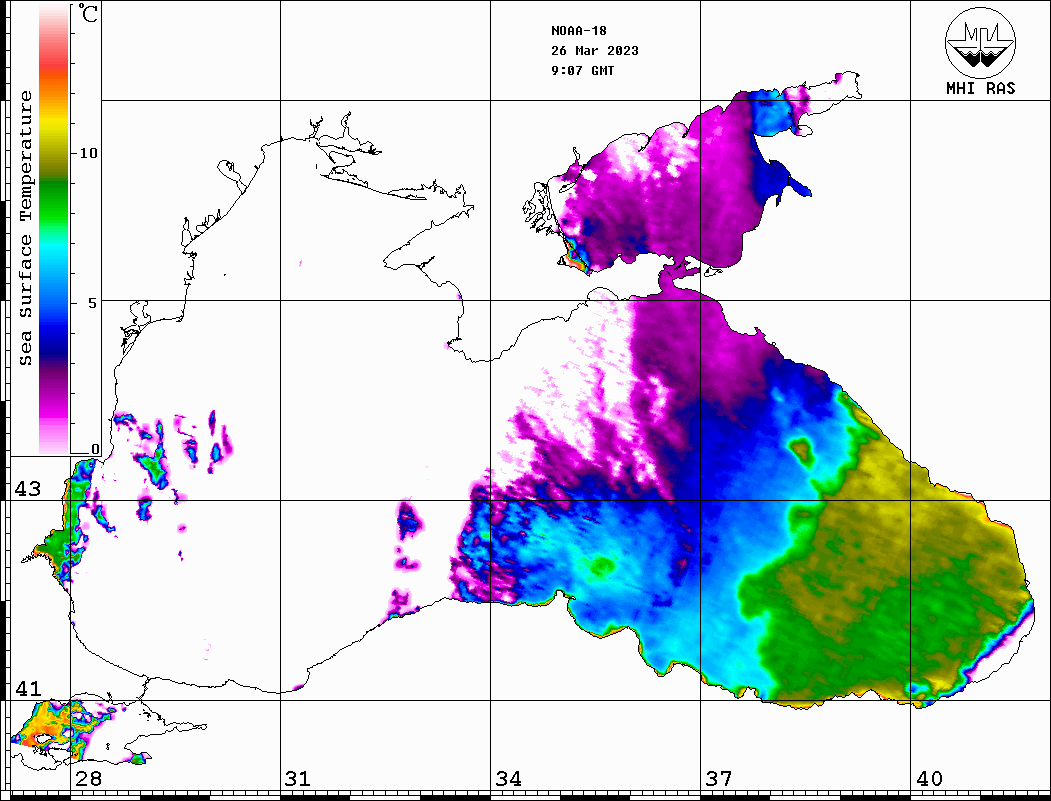1051x801 pixels.
Task: Click latitude label '43'
Action: [x=27, y=489]
